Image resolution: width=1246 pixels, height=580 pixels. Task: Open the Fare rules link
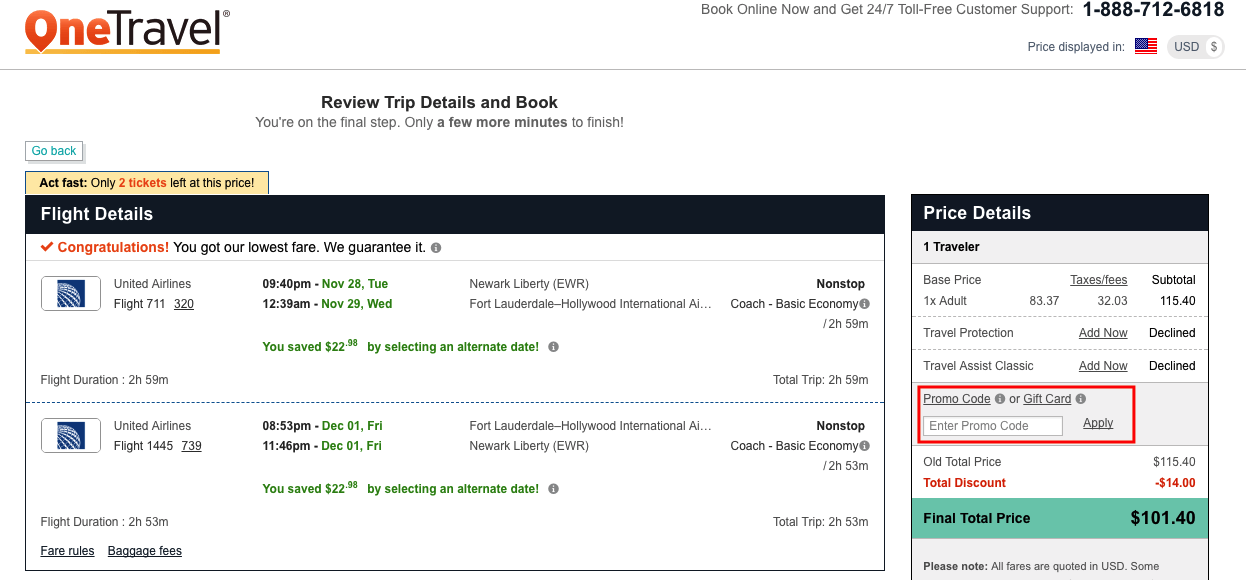[68, 551]
